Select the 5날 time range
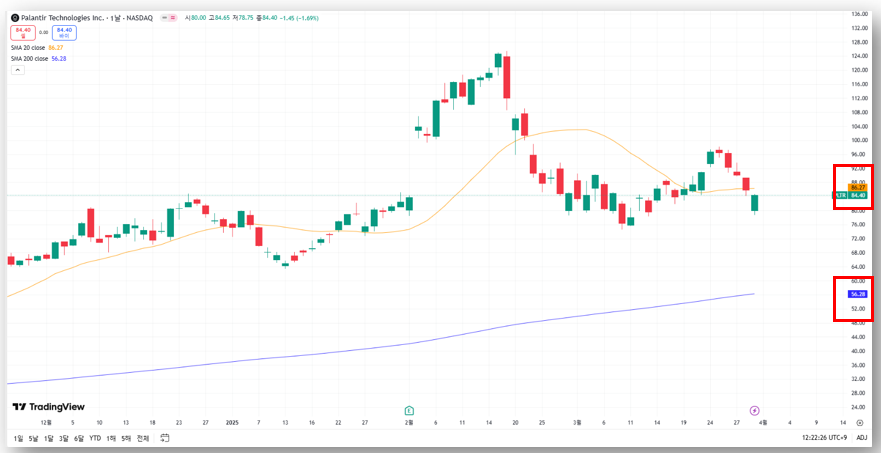 [x=33, y=438]
